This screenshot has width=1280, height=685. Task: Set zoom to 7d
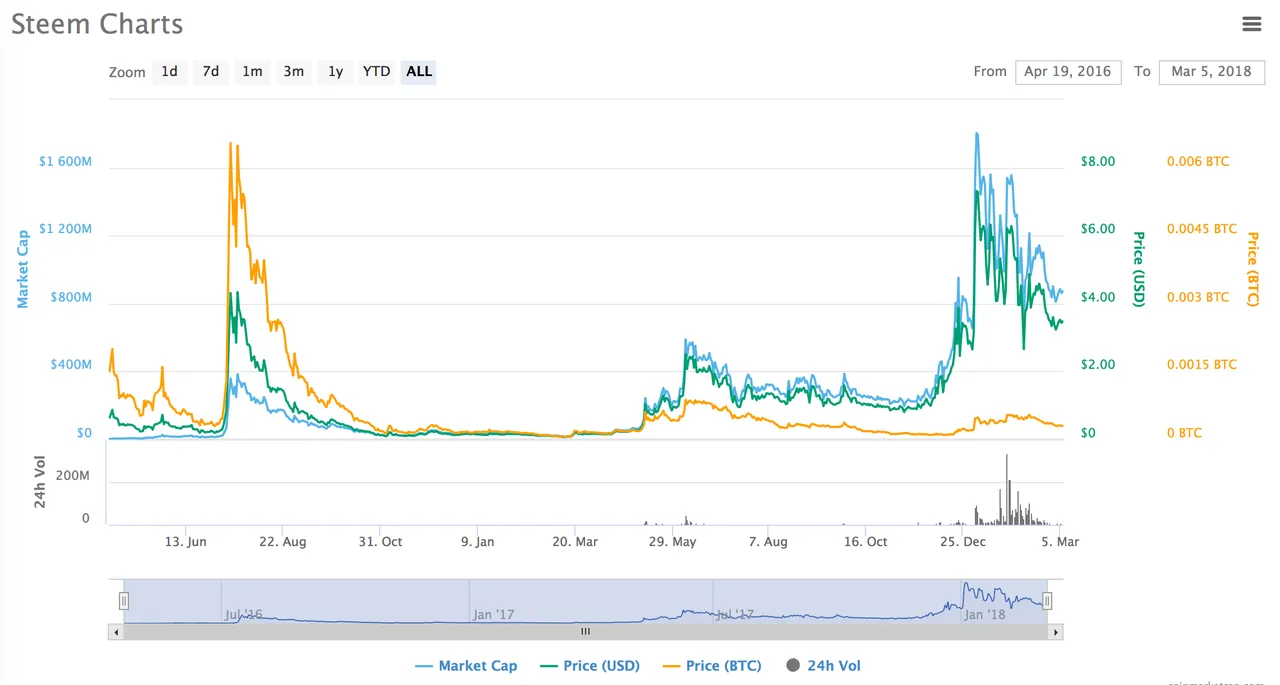point(211,72)
